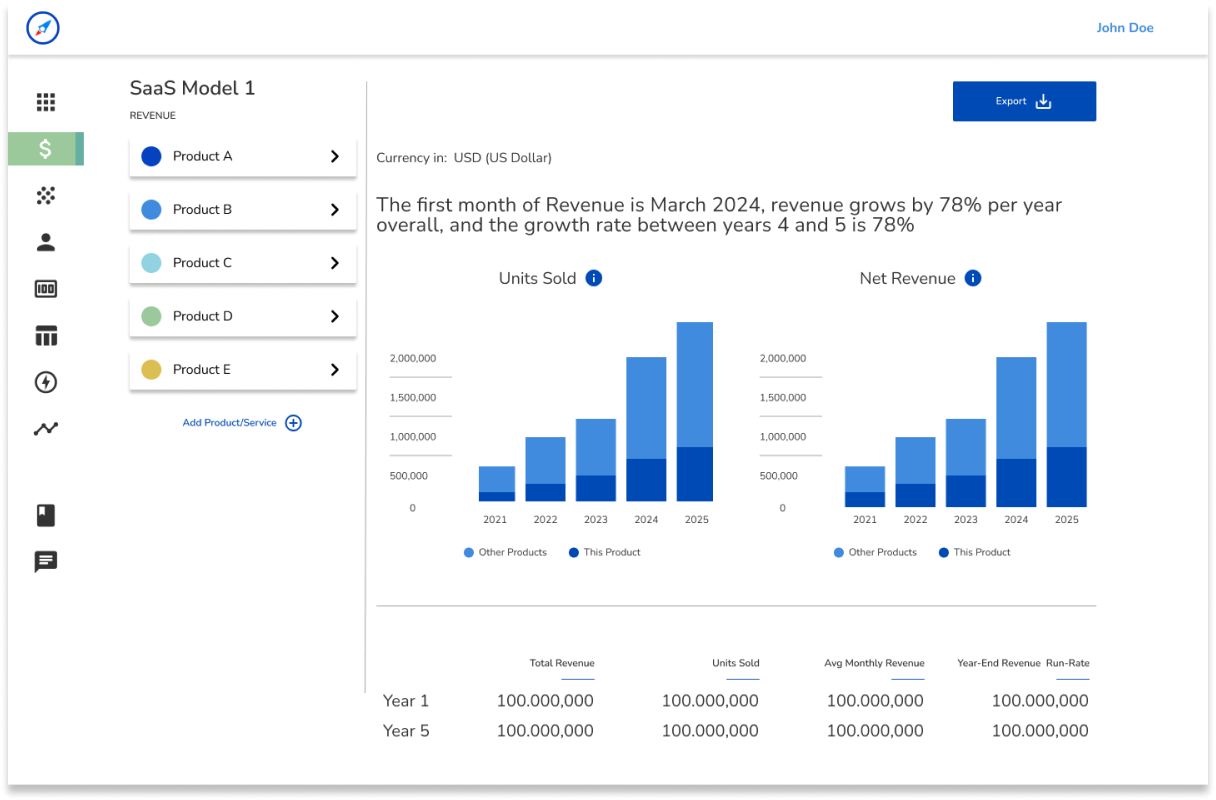
Task: Expand Product C chevron arrow
Action: [335, 263]
